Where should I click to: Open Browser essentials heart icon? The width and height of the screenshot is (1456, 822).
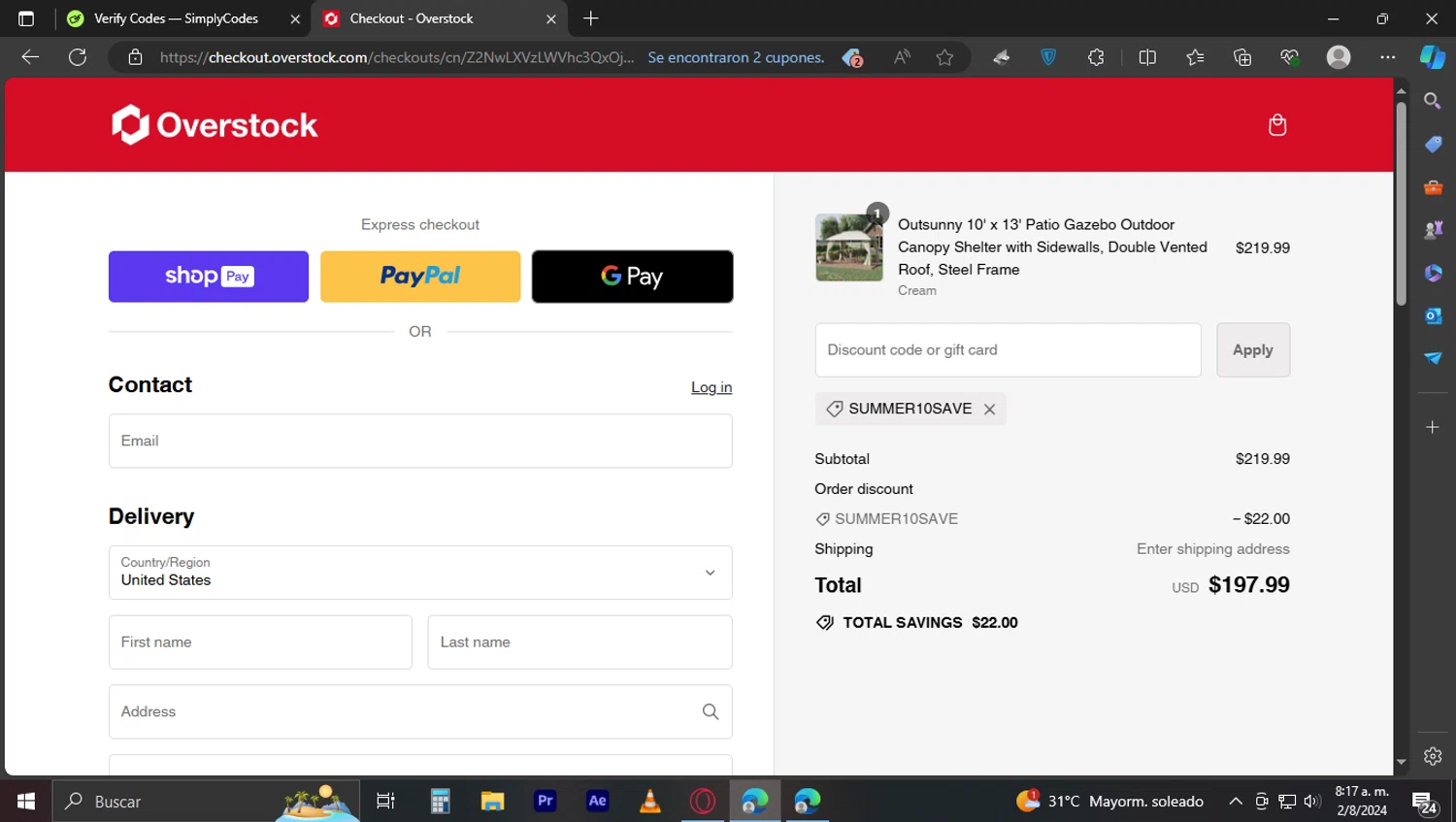1290,57
